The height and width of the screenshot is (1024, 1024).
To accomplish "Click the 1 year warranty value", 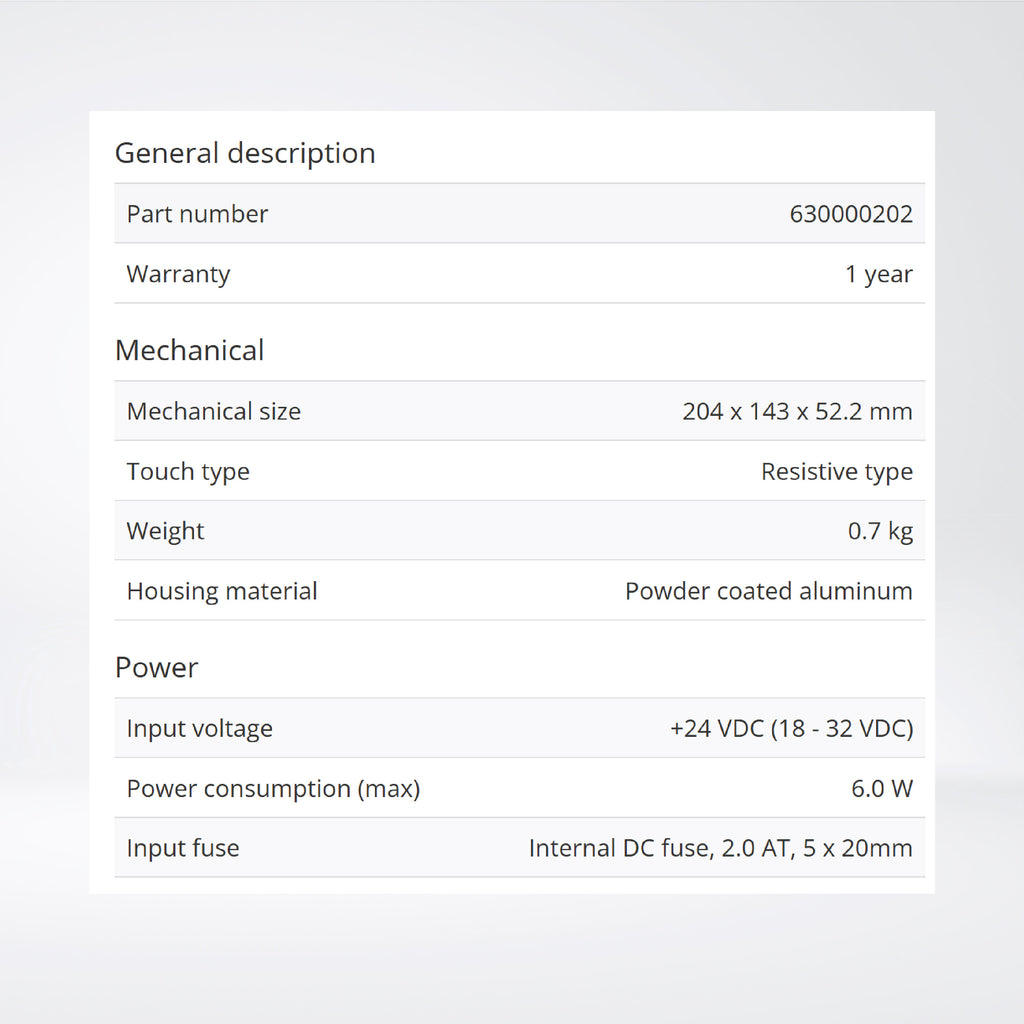I will pos(879,274).
